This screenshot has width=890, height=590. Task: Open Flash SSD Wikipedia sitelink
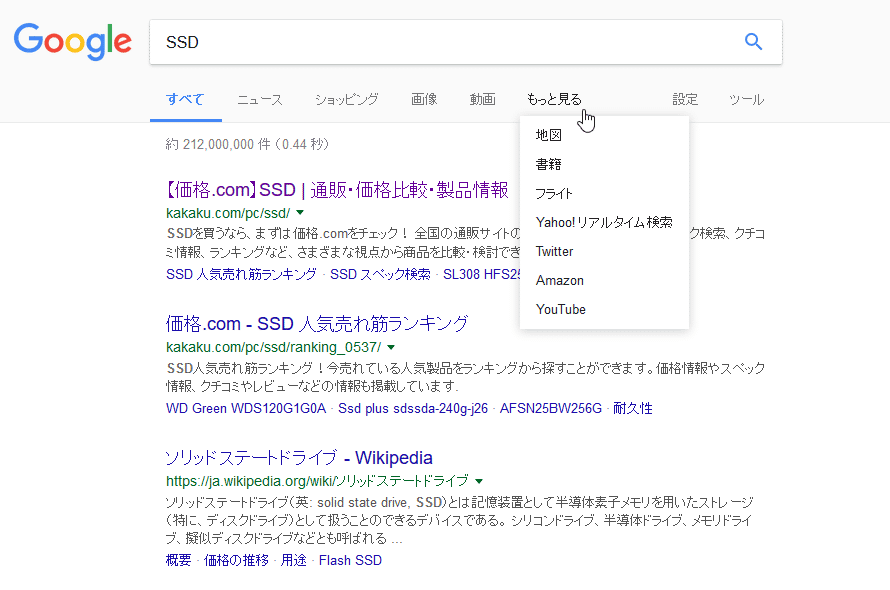pyautogui.click(x=350, y=560)
